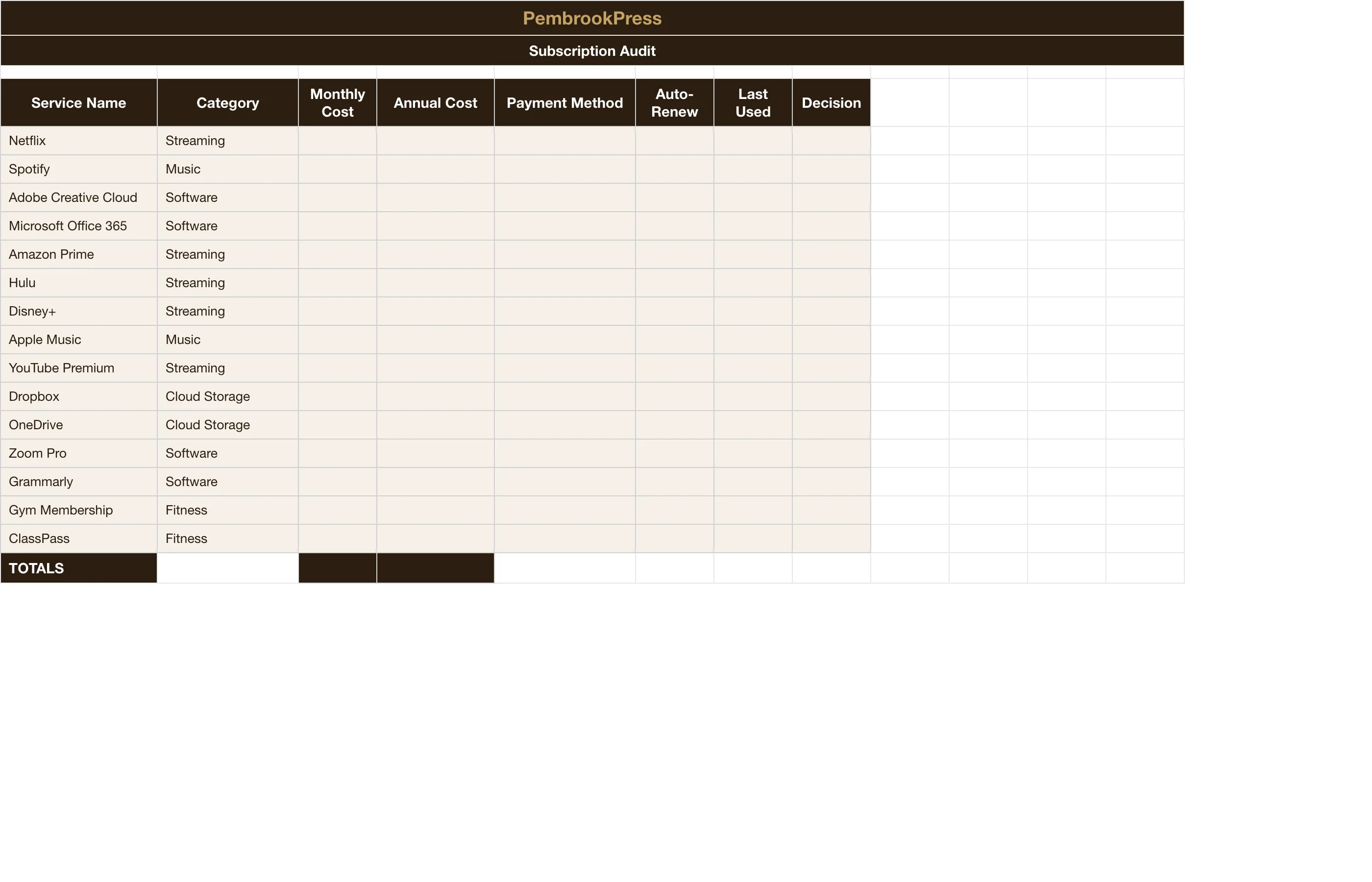Click the Last Used cell for Grammarly
Image resolution: width=1372 pixels, height=882 pixels.
click(x=753, y=482)
